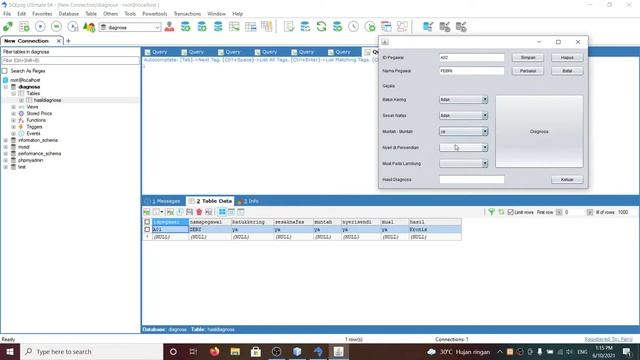The height and width of the screenshot is (360, 640).
Task: Click the execute all queries icon
Action: [x=56, y=27]
